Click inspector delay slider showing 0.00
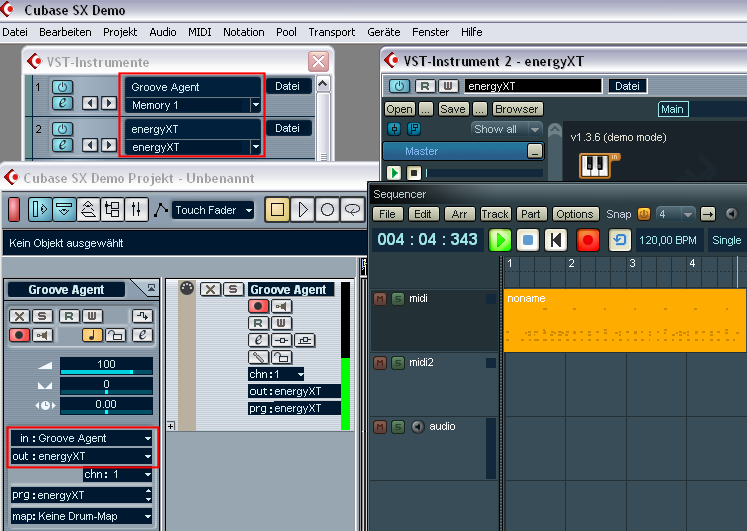The height and width of the screenshot is (531, 747). 106,406
